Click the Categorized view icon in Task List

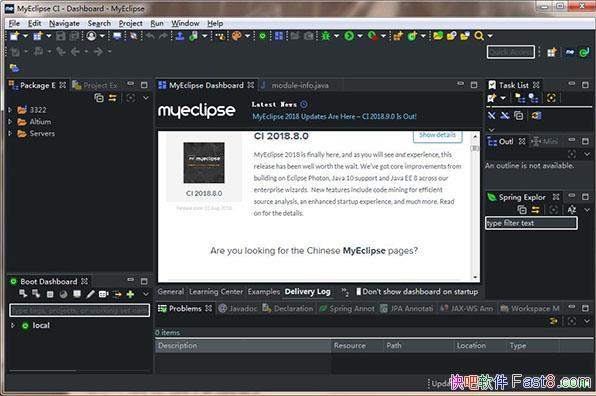pyautogui.click(x=520, y=98)
